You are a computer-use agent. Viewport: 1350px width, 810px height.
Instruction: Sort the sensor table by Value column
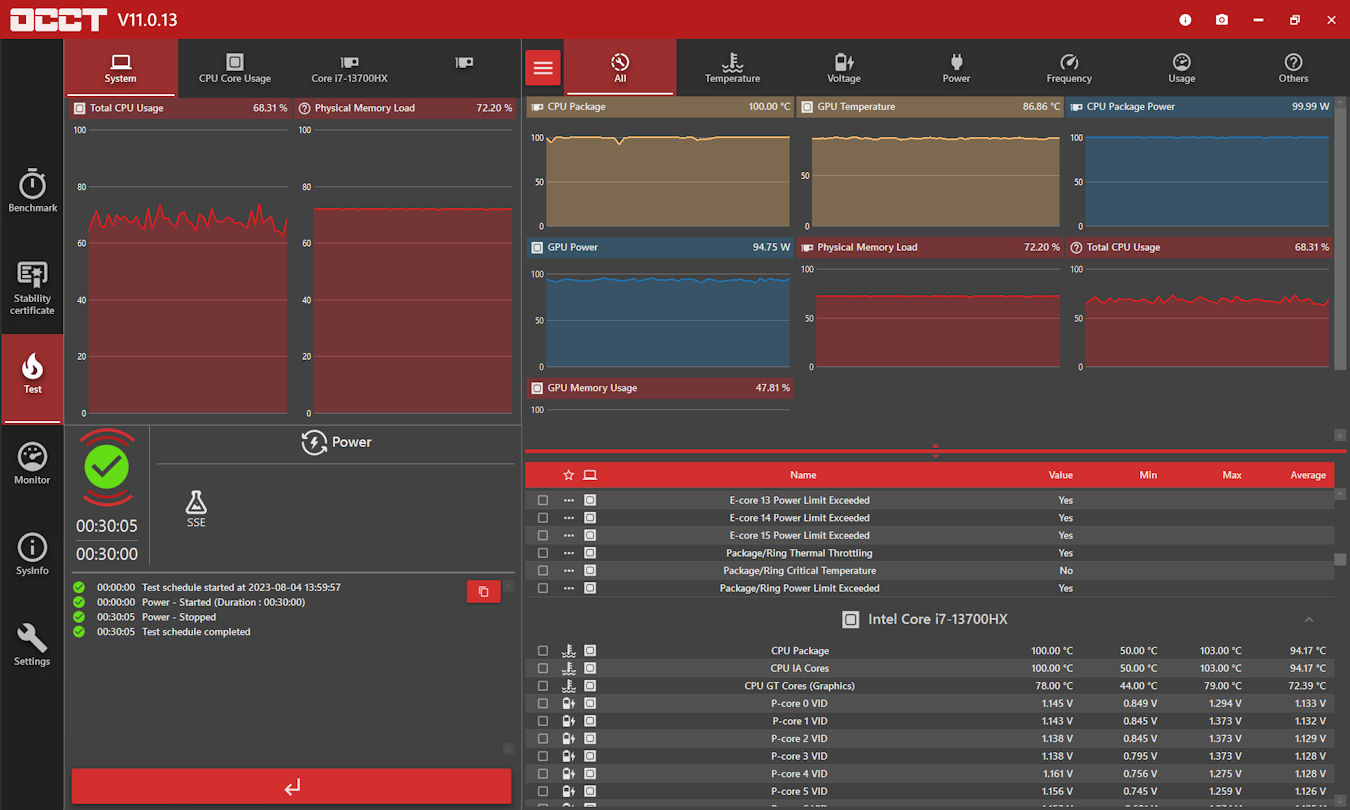pyautogui.click(x=1061, y=475)
